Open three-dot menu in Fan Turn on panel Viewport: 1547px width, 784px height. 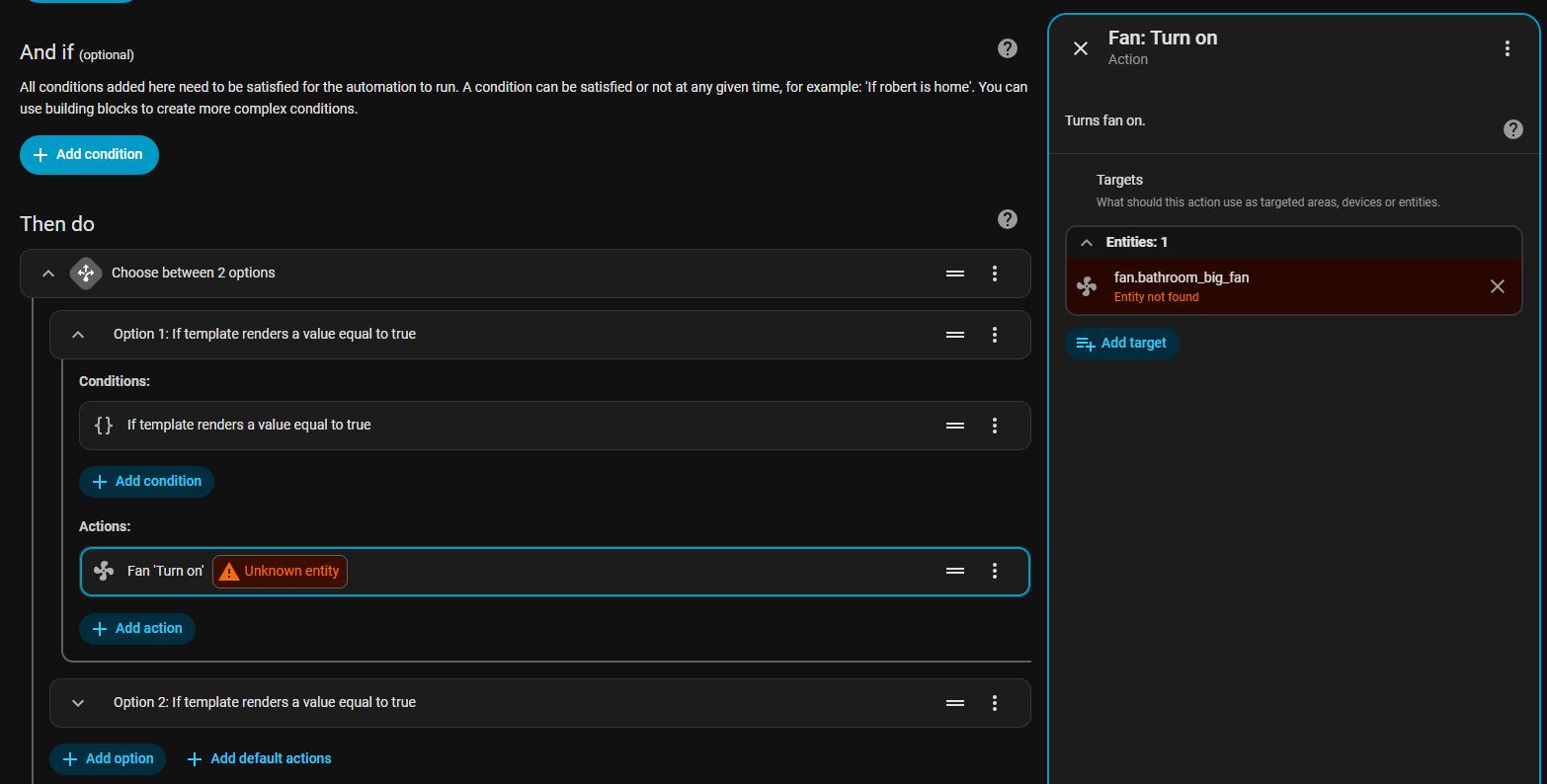pyautogui.click(x=1506, y=48)
